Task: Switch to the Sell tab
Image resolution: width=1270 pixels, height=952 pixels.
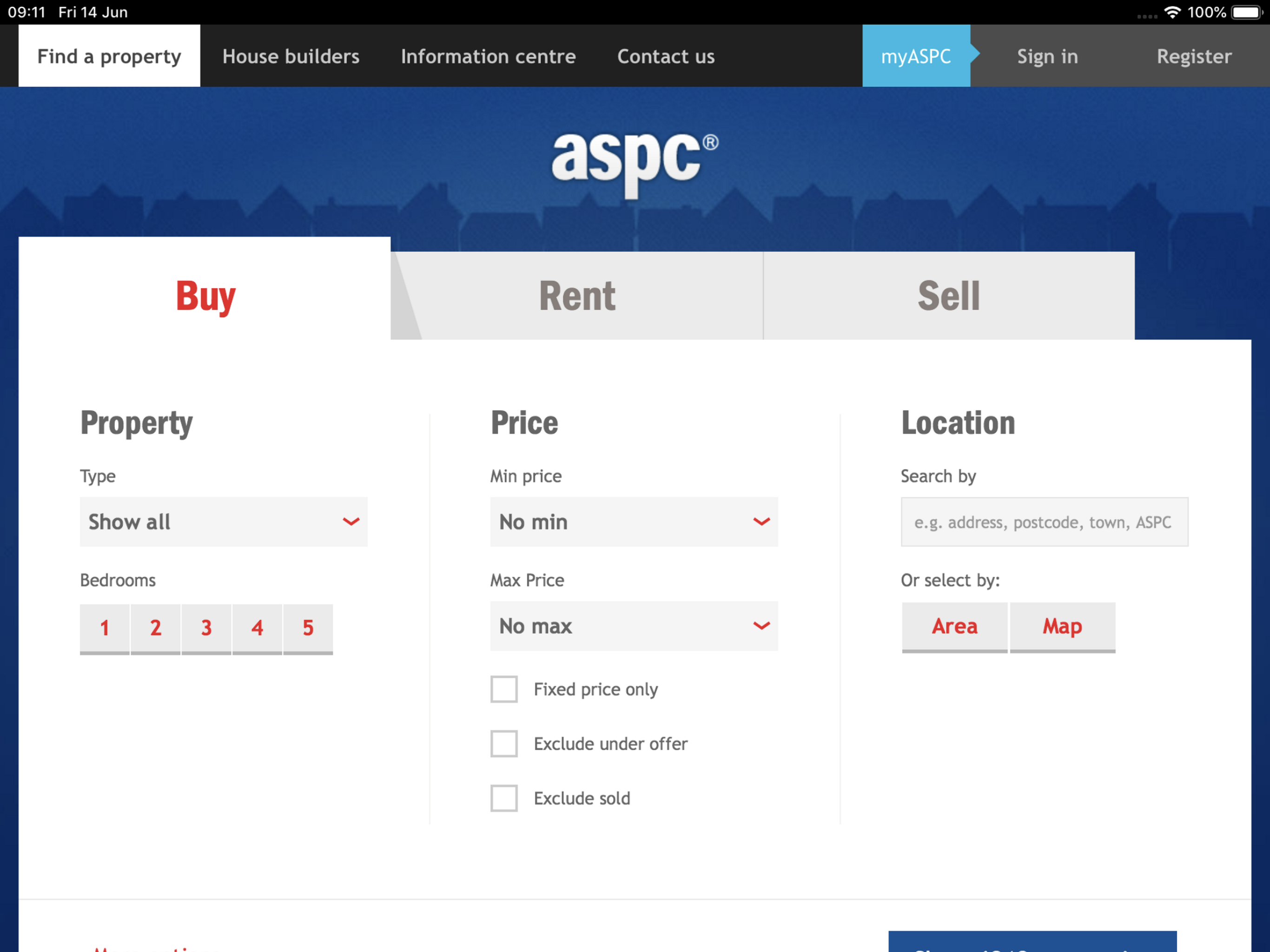Action: (x=949, y=296)
